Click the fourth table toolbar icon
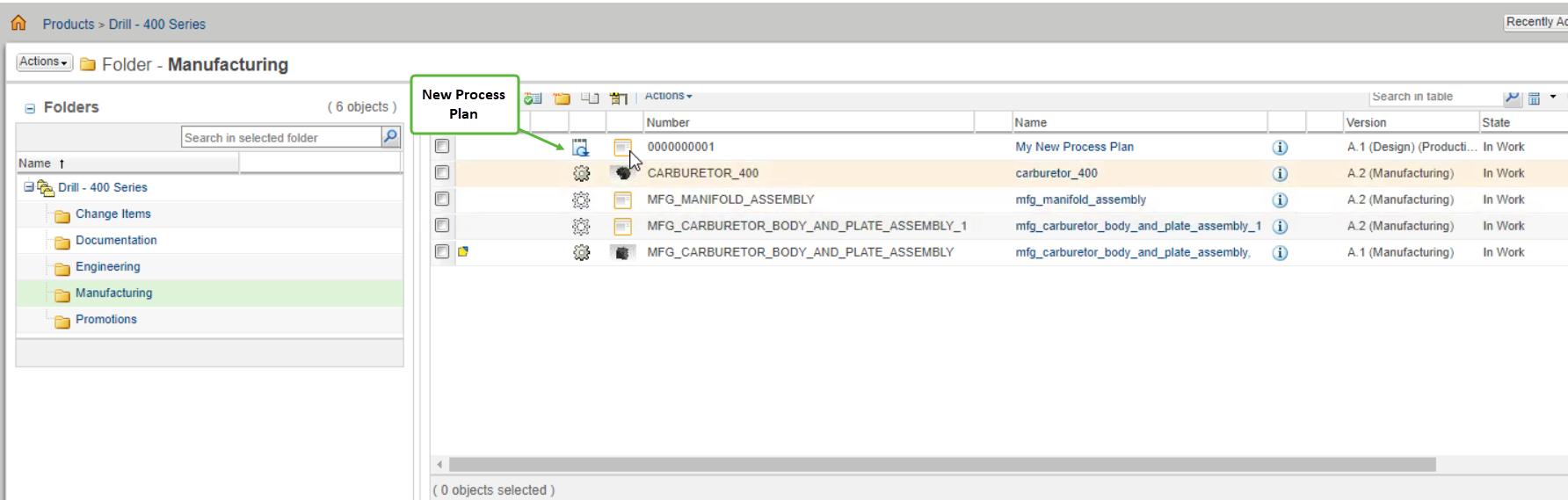The height and width of the screenshot is (500, 1568). coord(619,98)
